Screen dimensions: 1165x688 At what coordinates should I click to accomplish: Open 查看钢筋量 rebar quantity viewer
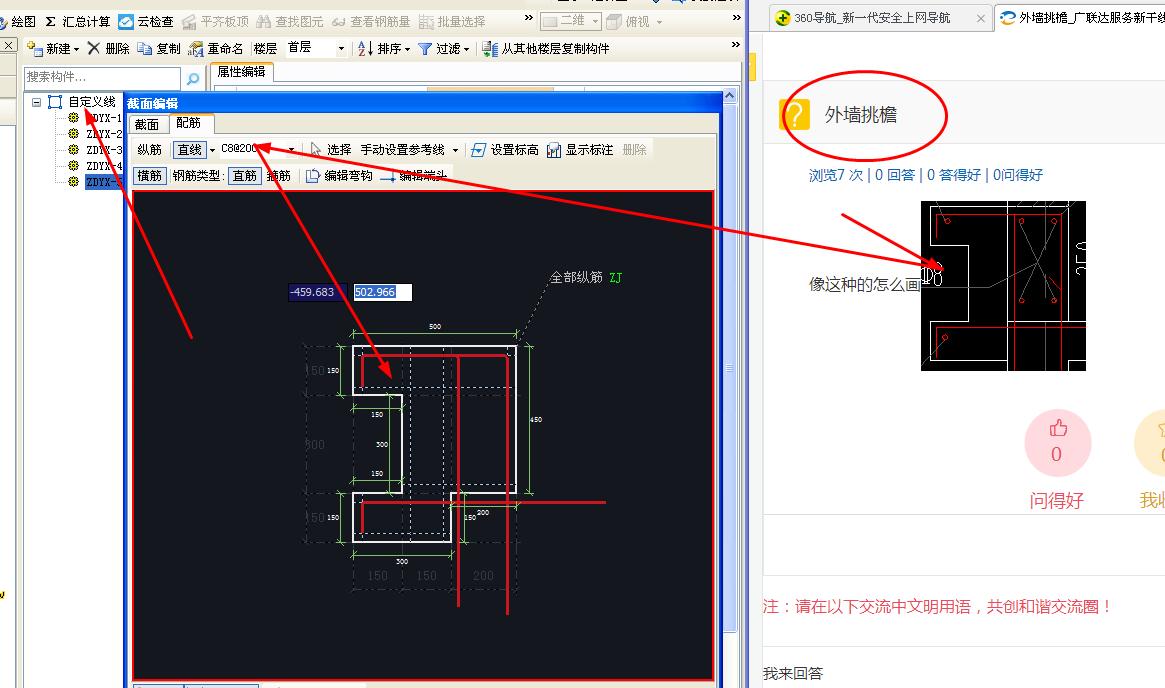click(x=371, y=22)
